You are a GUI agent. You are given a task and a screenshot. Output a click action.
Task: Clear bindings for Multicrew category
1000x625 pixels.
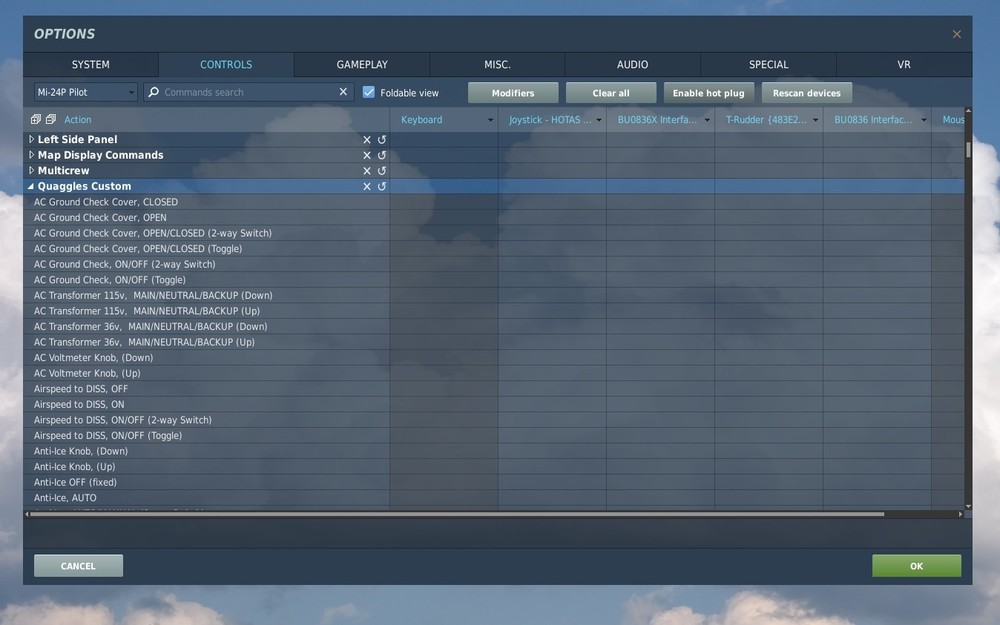pyautogui.click(x=367, y=171)
